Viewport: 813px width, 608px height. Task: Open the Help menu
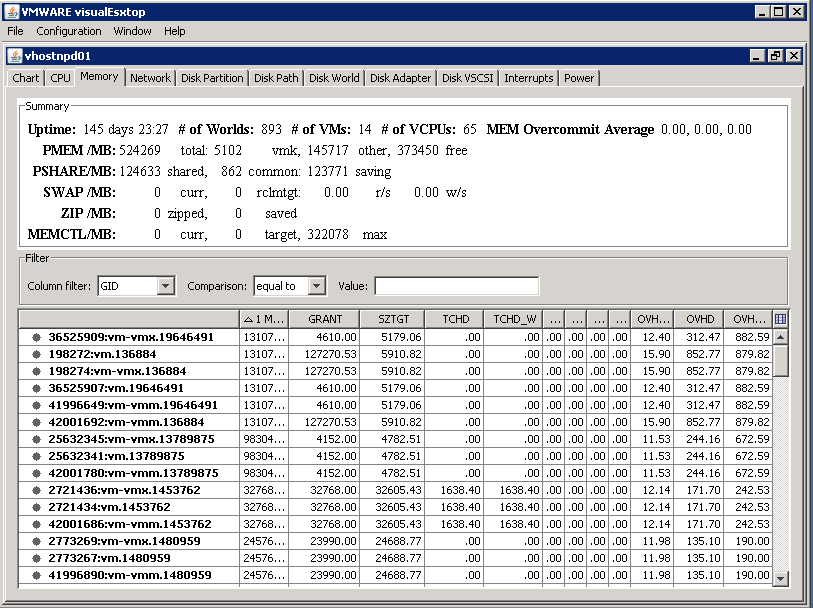[x=175, y=31]
